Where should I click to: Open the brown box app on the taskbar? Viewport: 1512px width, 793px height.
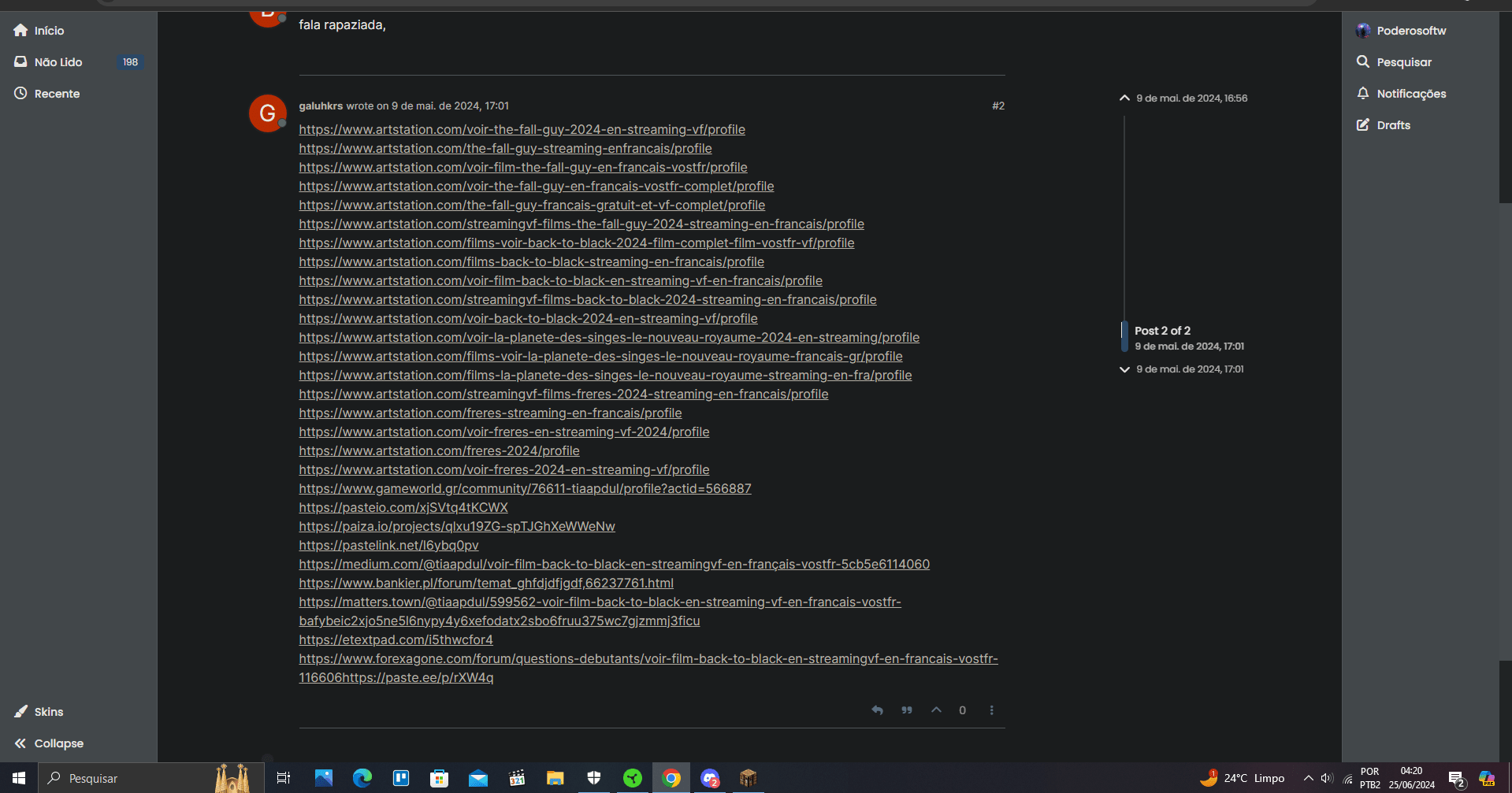pos(749,778)
